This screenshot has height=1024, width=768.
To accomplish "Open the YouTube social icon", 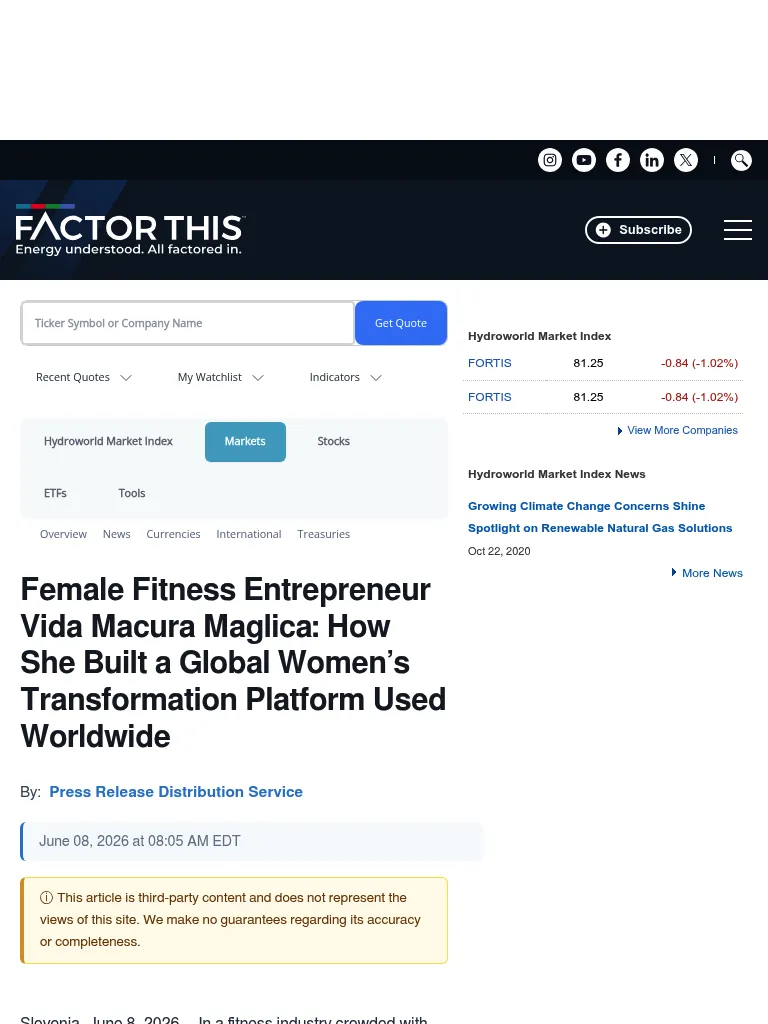I will click(x=584, y=160).
